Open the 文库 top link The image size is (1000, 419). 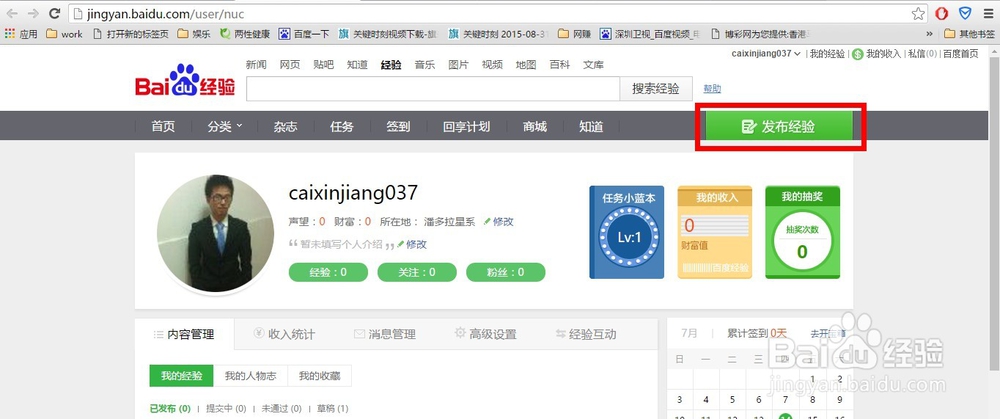pos(593,64)
